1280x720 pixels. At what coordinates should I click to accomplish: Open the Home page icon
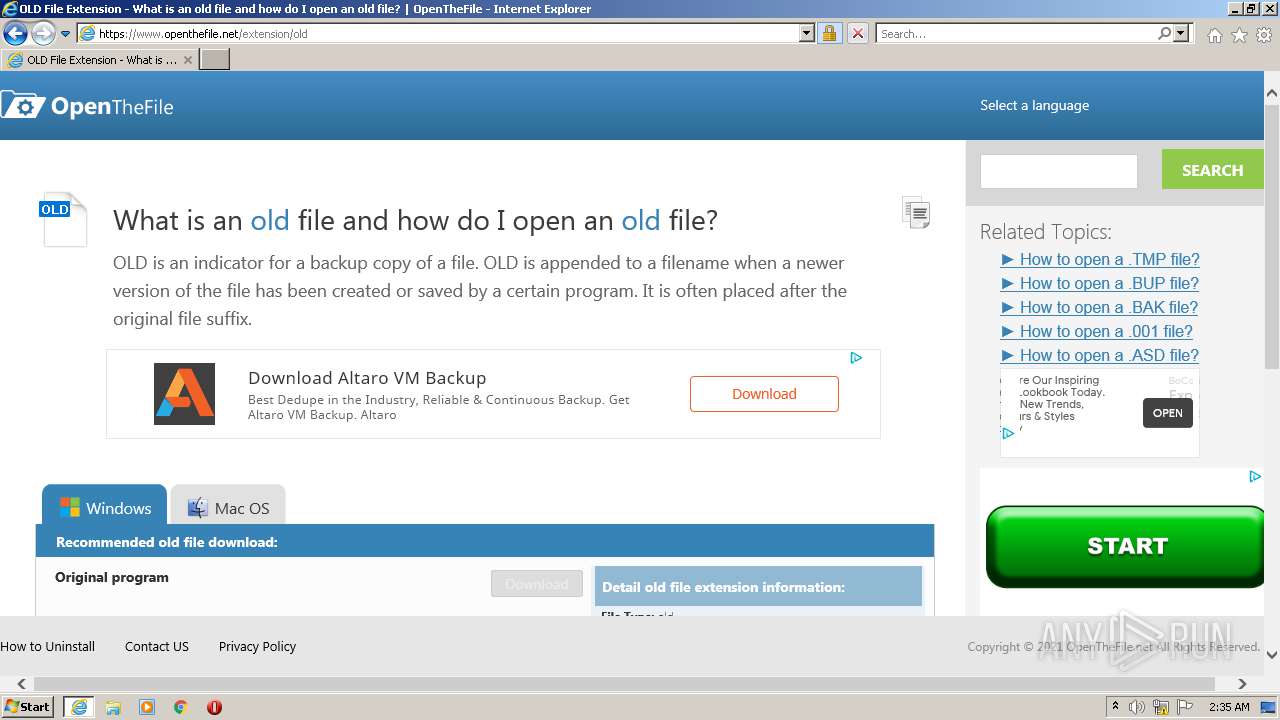1214,35
